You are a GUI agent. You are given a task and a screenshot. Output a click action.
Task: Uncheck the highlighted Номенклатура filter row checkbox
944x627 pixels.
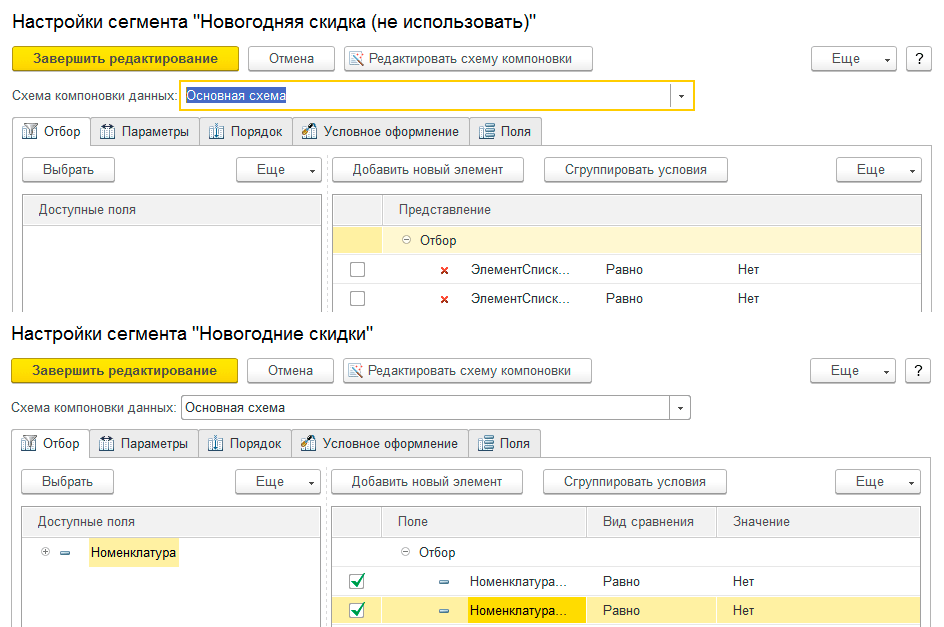pyautogui.click(x=357, y=610)
